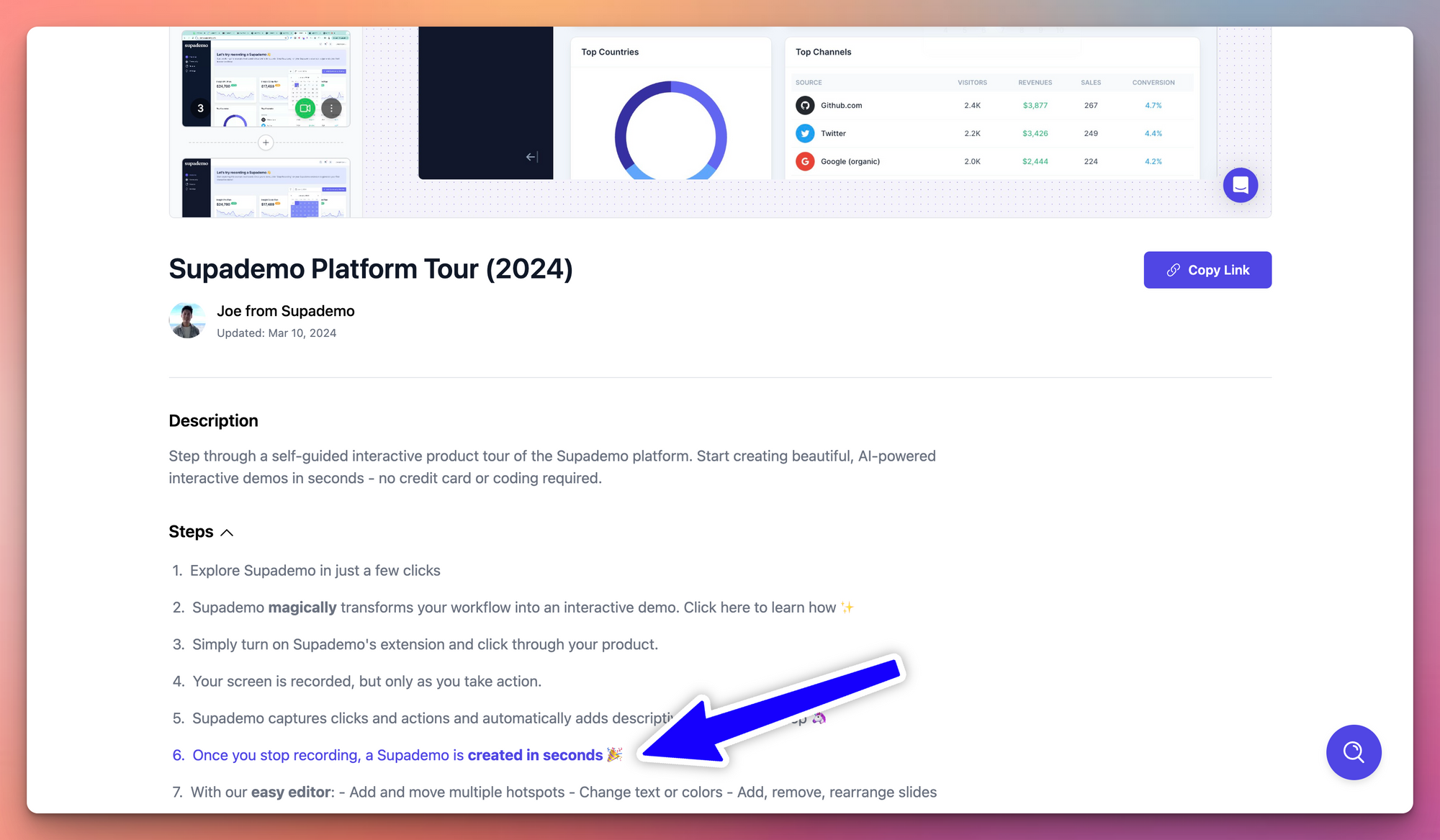Click Github.com revenue value $3,877
1440x840 pixels.
click(1035, 105)
